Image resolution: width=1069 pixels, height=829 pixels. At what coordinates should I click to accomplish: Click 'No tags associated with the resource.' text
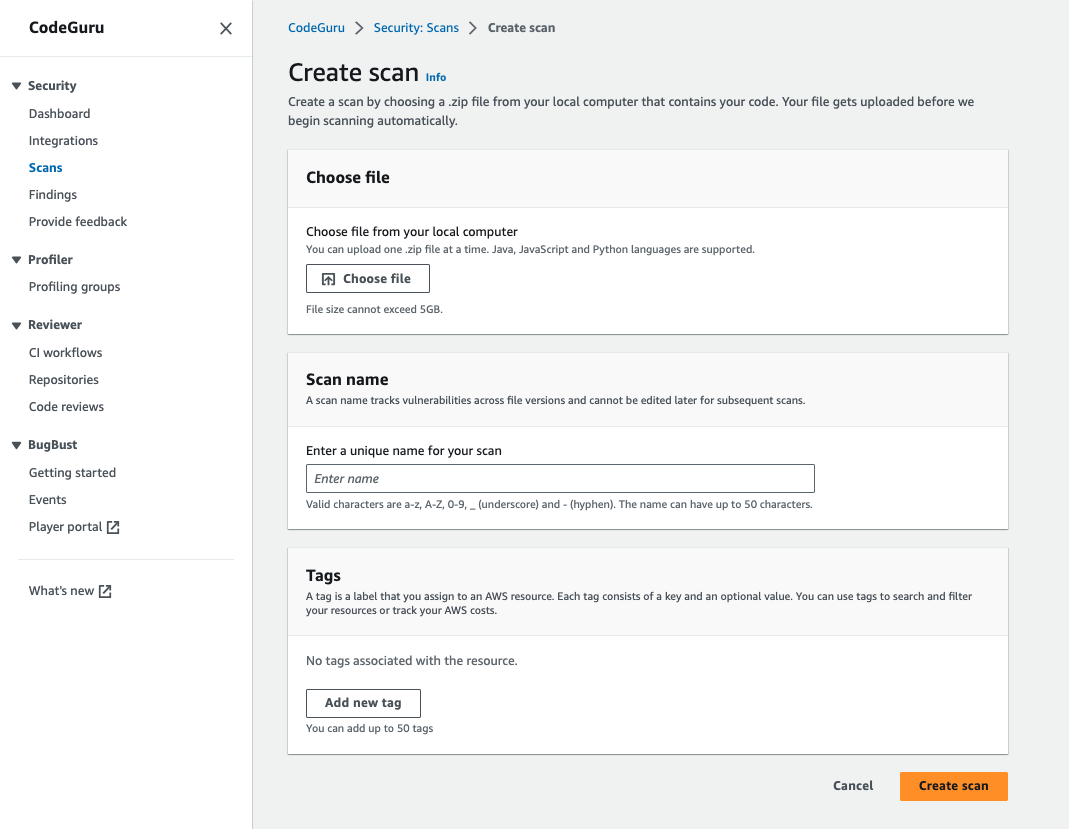click(412, 661)
